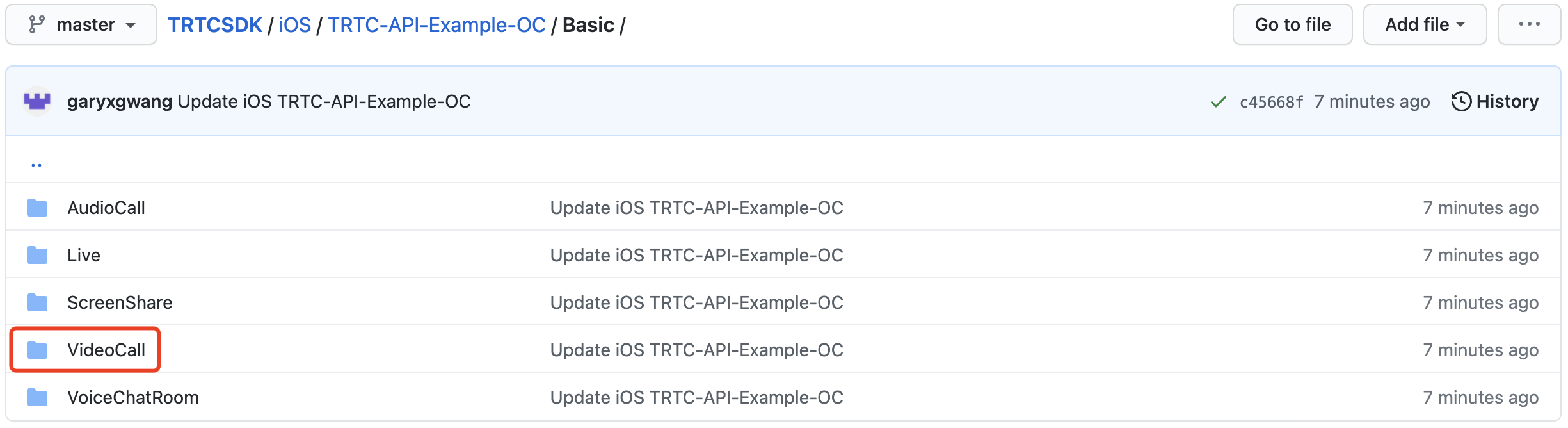Open the Live folder

click(84, 255)
